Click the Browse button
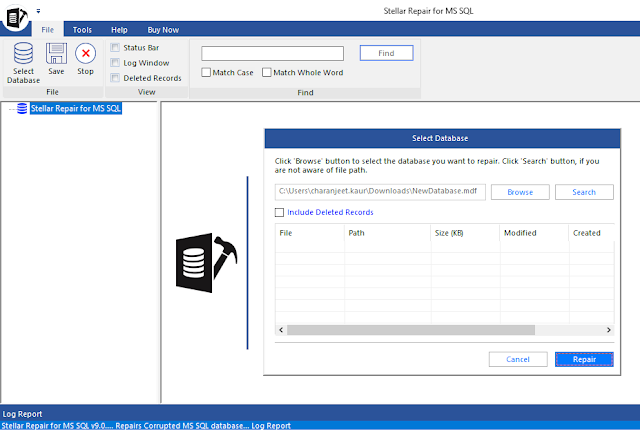Image resolution: width=640 pixels, height=436 pixels. (520, 192)
